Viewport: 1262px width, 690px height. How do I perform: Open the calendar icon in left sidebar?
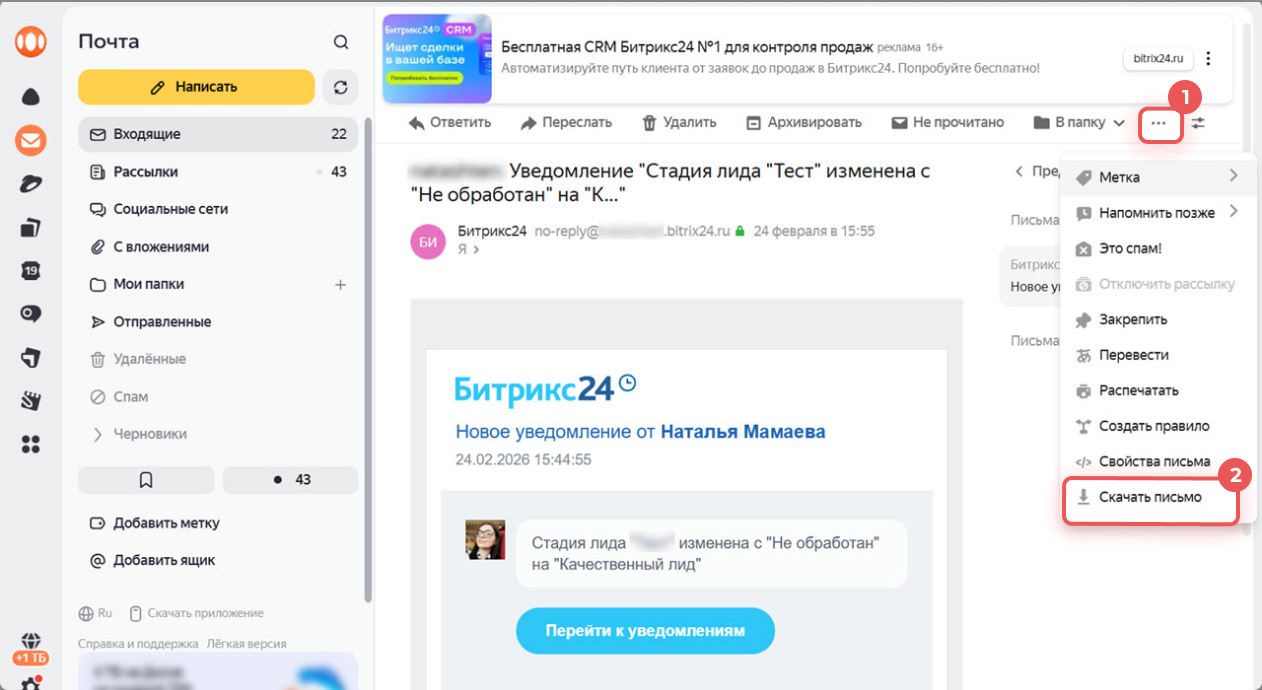31,270
